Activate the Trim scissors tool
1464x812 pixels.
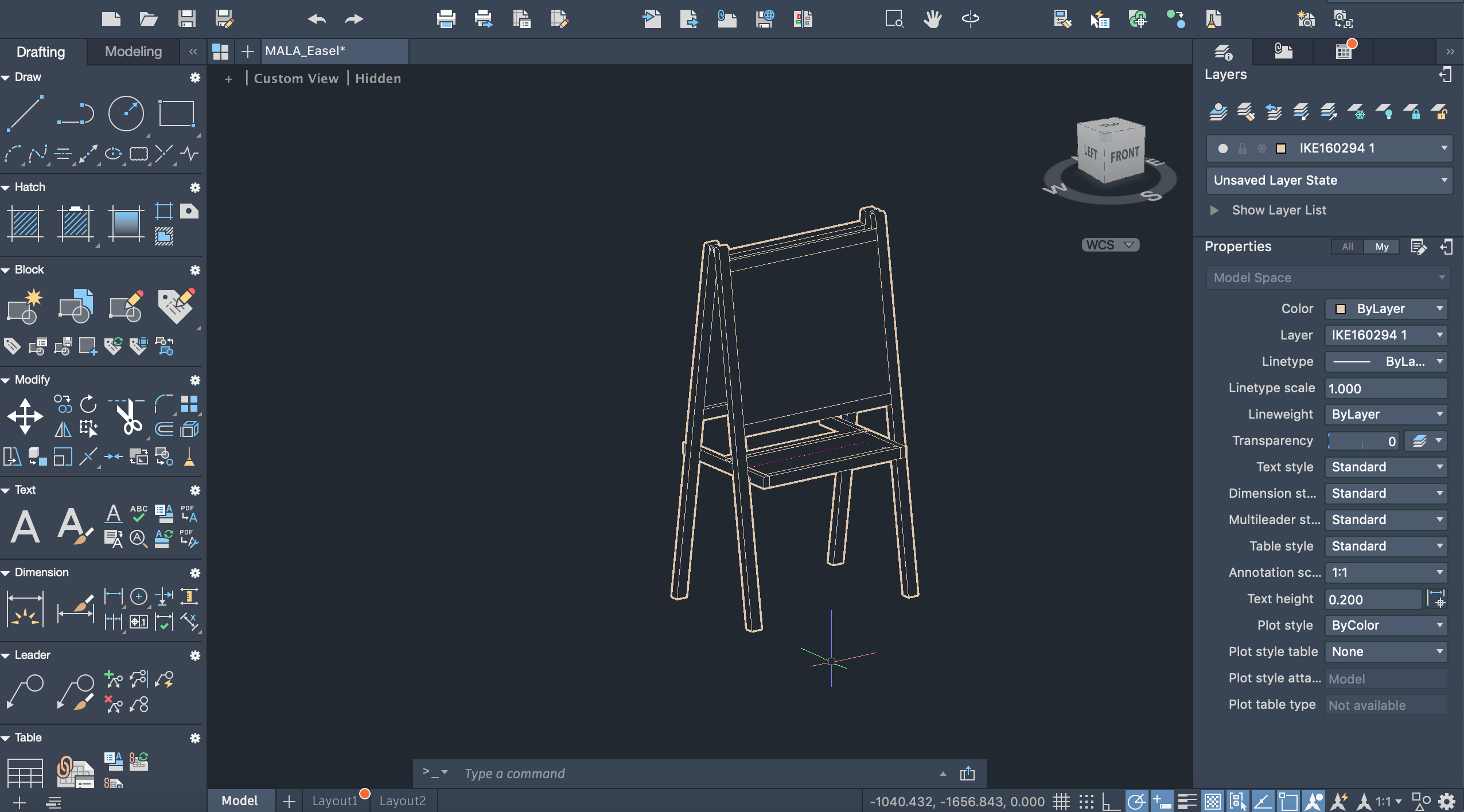point(130,416)
